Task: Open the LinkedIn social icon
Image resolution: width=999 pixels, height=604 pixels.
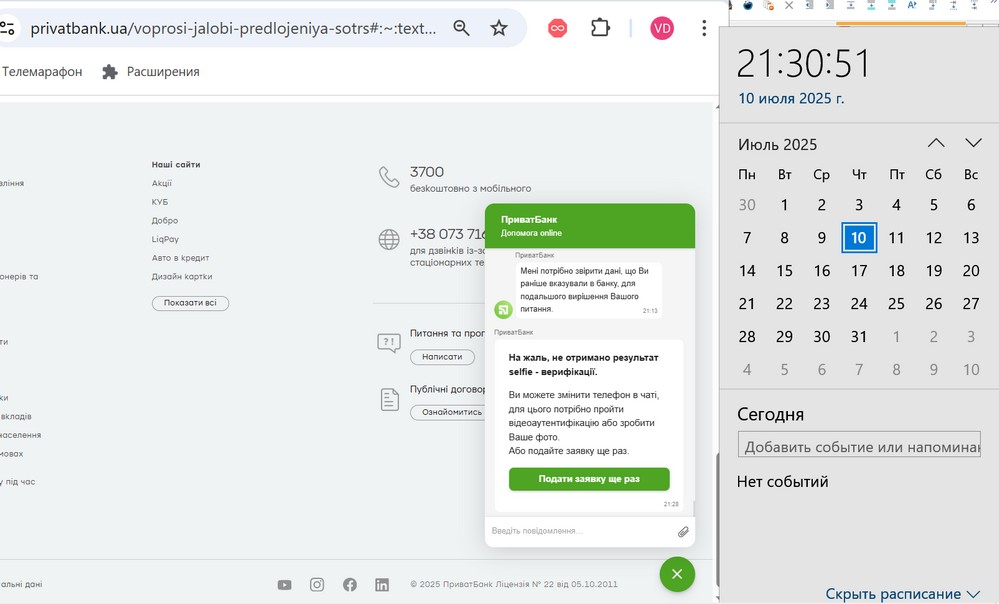Action: (x=382, y=585)
